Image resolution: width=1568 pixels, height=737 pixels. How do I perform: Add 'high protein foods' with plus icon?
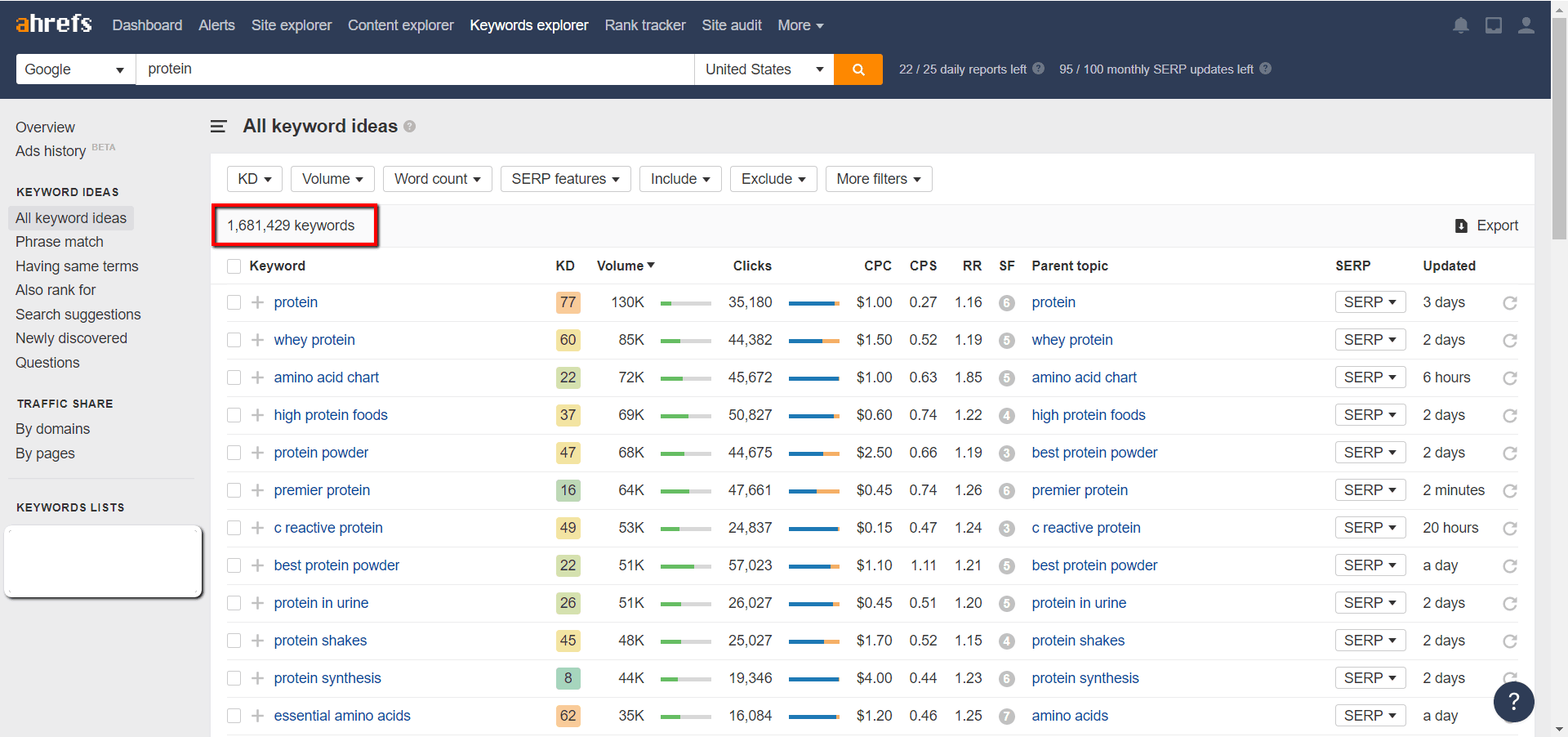coord(257,415)
